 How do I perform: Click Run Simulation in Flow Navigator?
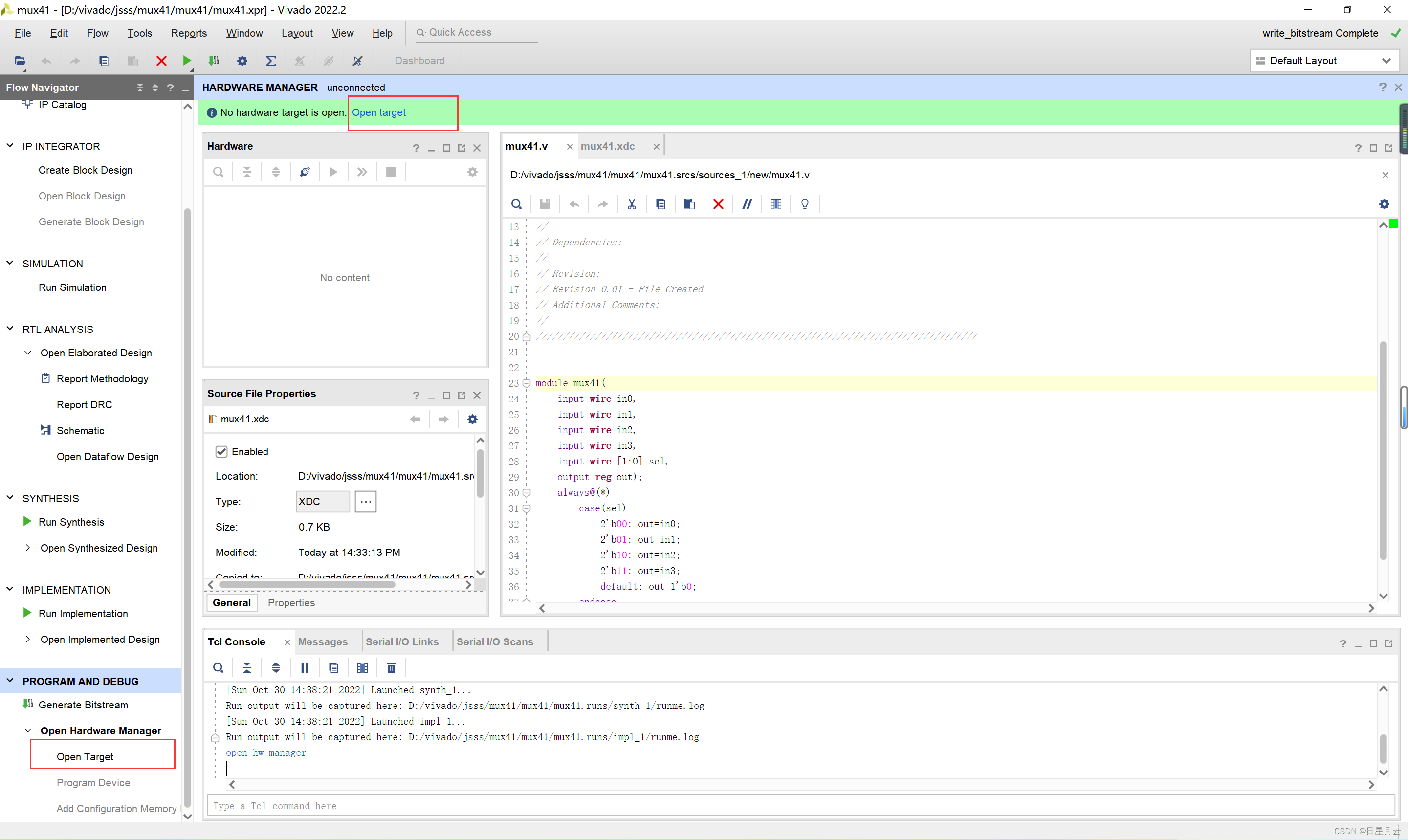point(72,287)
